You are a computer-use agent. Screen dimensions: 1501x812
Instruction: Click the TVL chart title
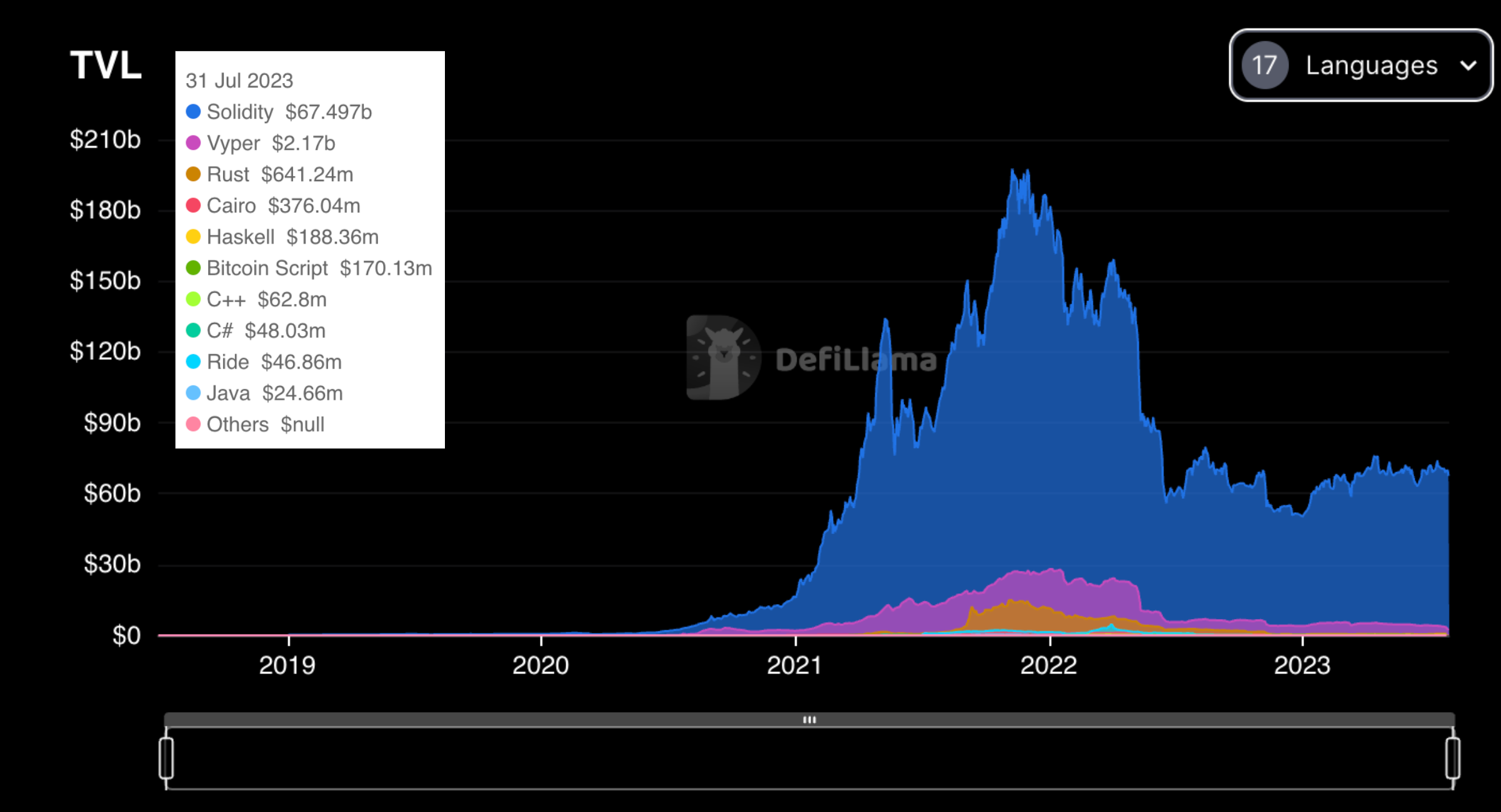point(106,65)
